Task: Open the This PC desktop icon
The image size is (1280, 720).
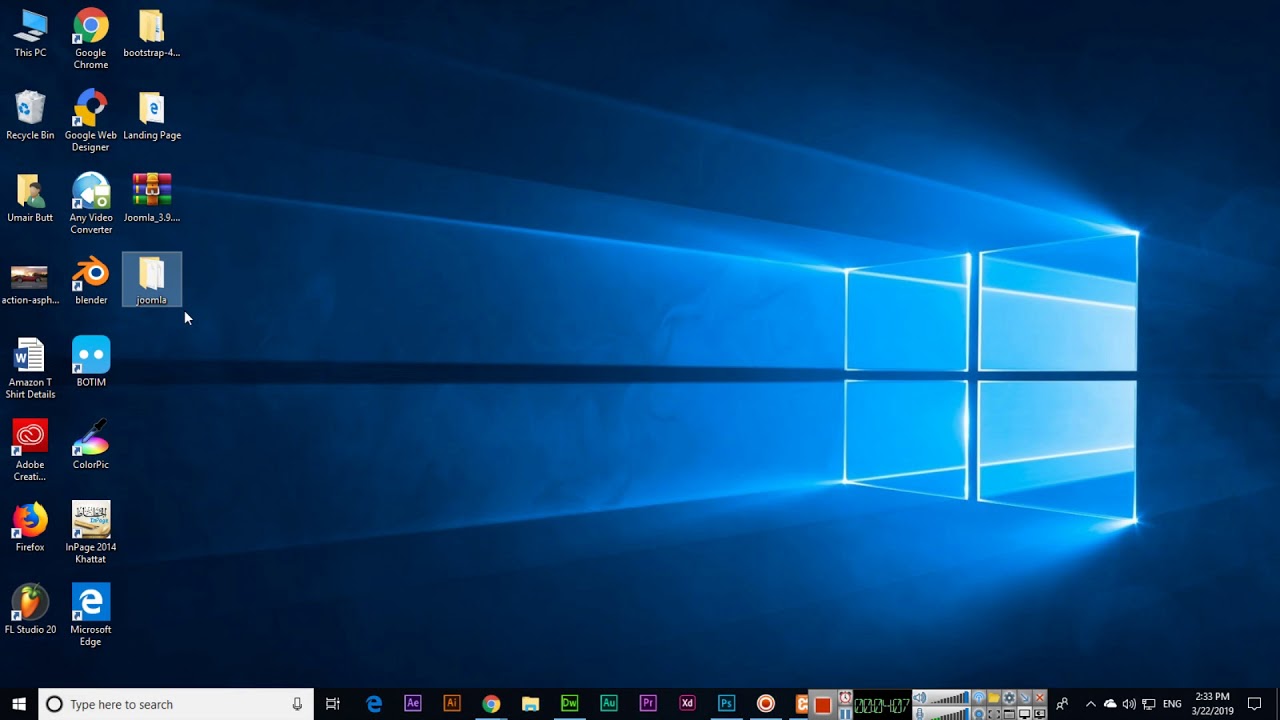Action: (30, 33)
